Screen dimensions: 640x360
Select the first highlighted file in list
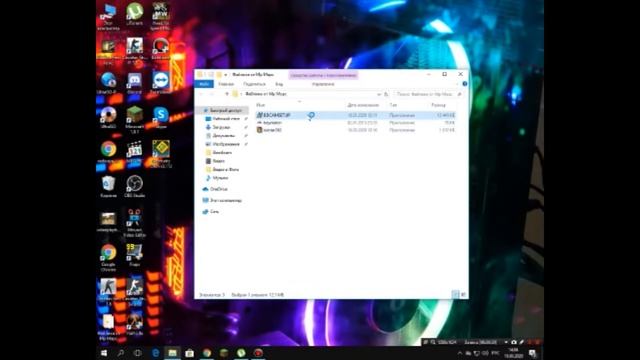click(x=356, y=115)
